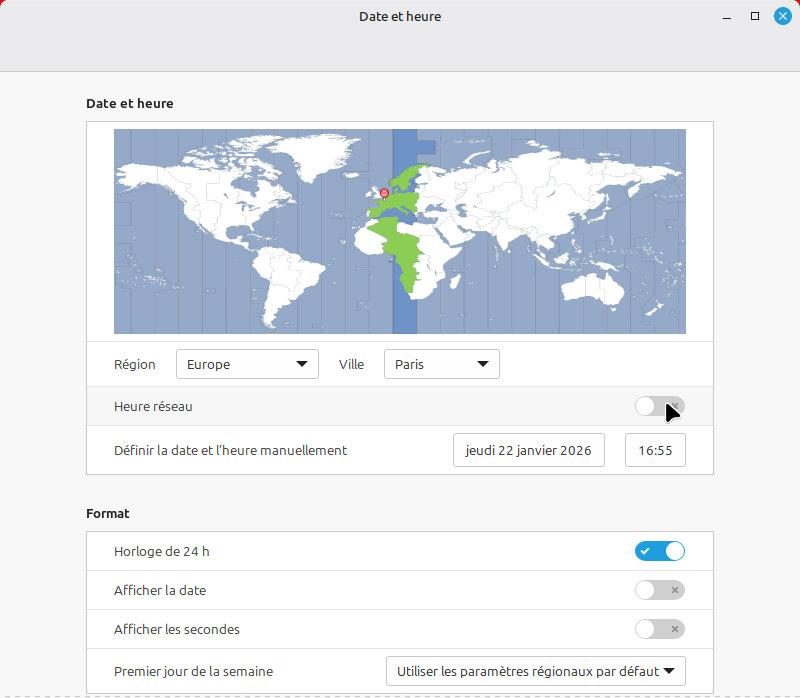Image resolution: width=800 pixels, height=698 pixels.
Task: Click the 16:55 time button
Action: (655, 450)
